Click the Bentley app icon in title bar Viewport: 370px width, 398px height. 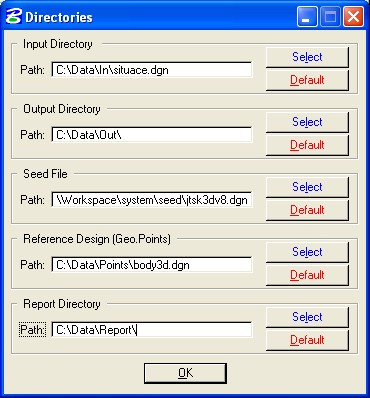pyautogui.click(x=14, y=16)
